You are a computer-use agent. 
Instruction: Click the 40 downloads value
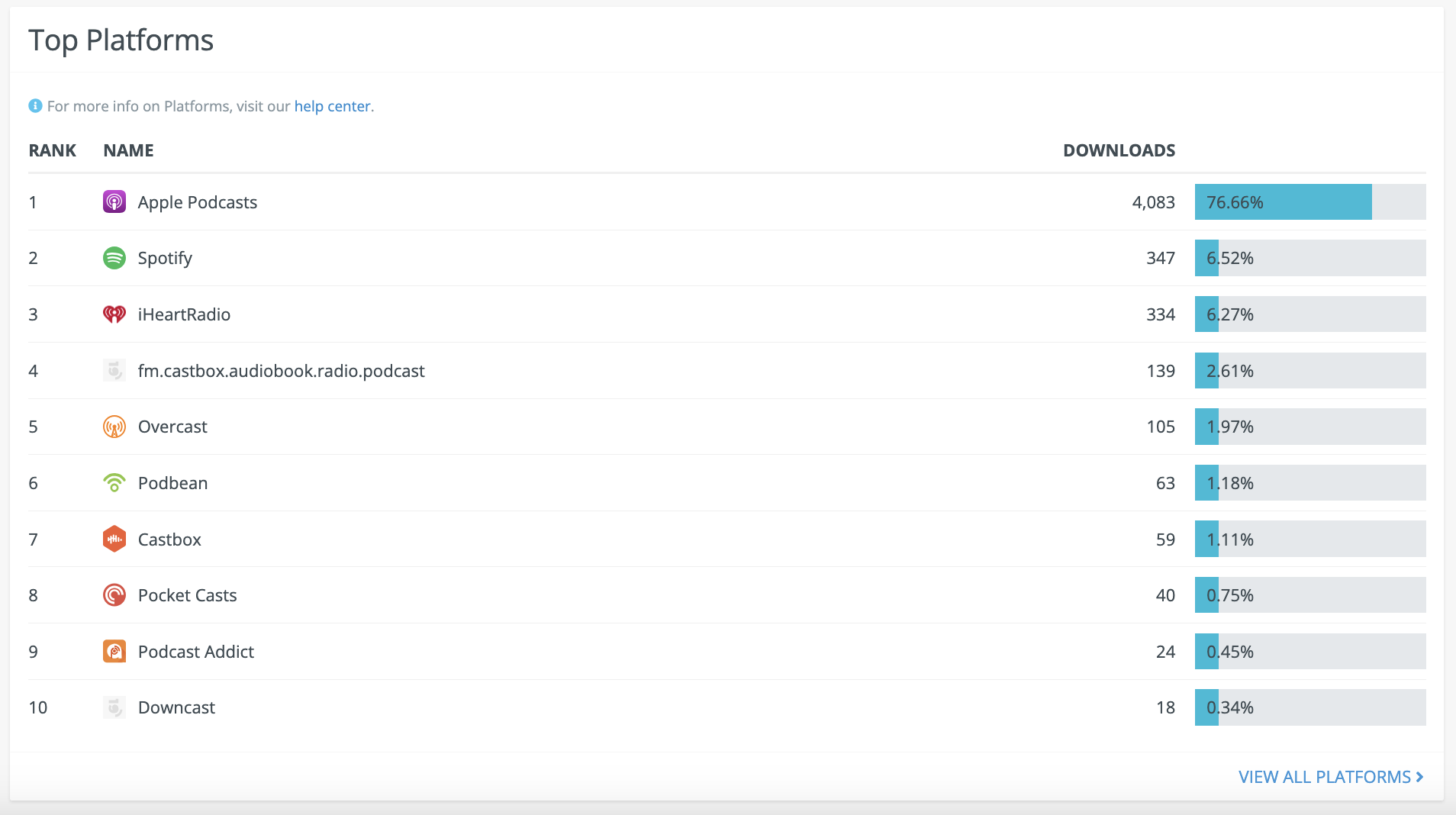click(1165, 595)
